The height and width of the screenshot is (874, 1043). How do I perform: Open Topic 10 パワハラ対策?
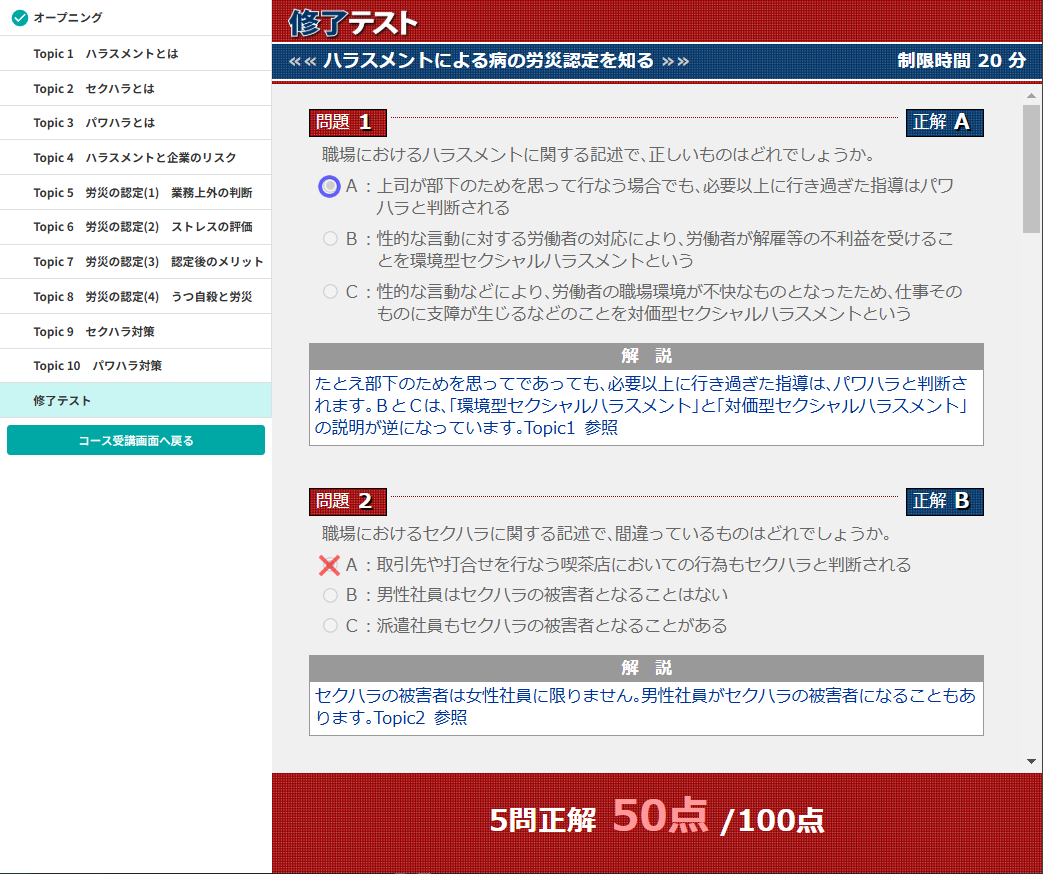[136, 366]
